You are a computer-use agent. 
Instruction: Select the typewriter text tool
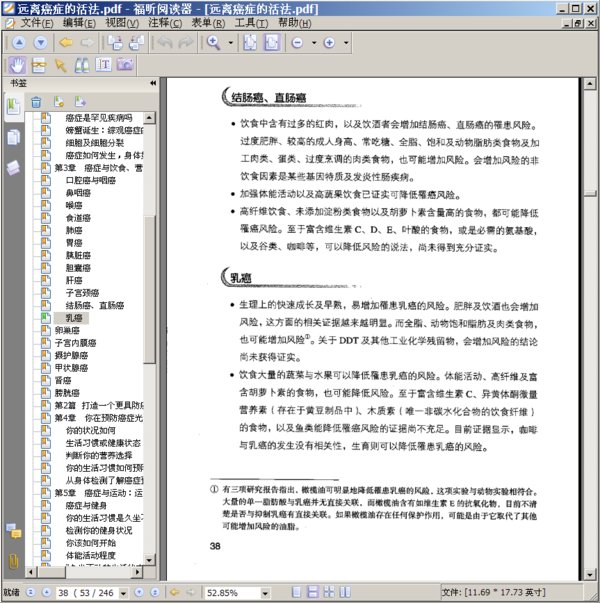pyautogui.click(x=103, y=65)
